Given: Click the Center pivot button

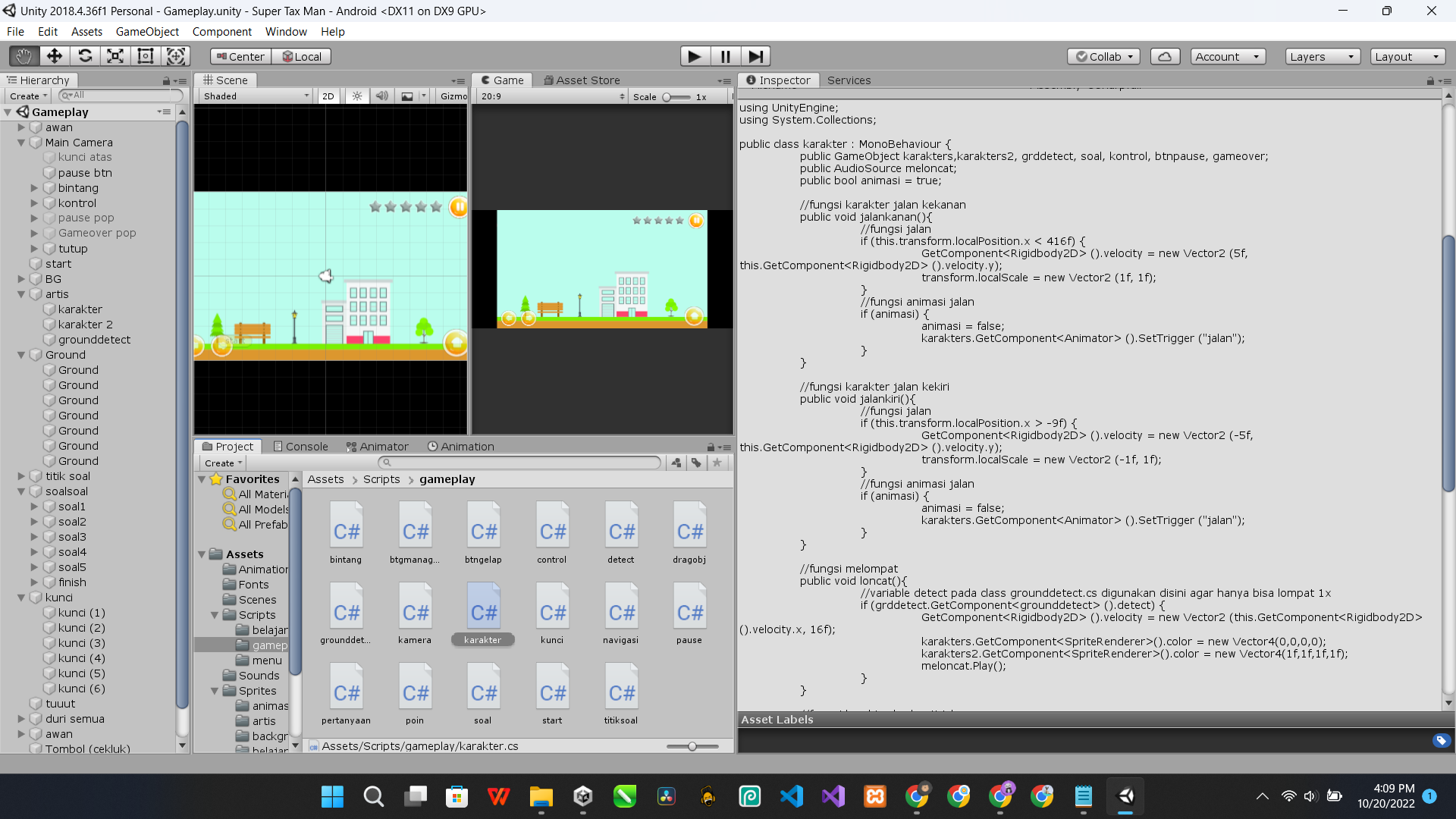Looking at the screenshot, I should (240, 56).
